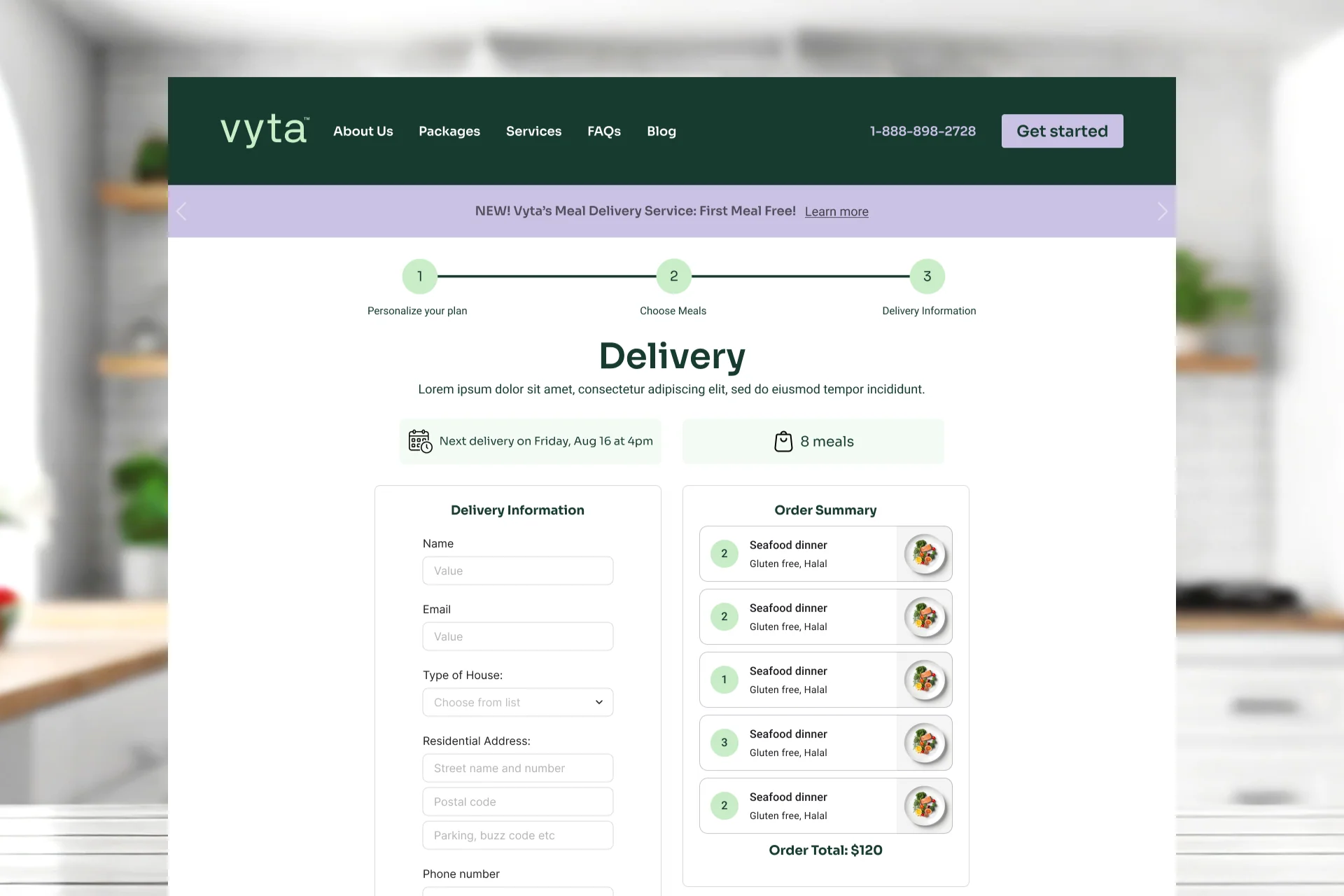Click the shopping bag meals icon
Viewport: 1344px width, 896px height.
783,442
